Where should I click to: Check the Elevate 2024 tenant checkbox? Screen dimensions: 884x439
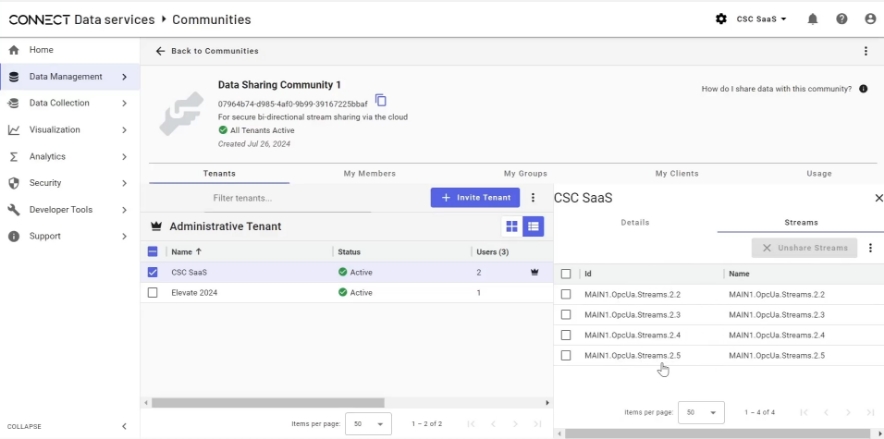[x=152, y=292]
